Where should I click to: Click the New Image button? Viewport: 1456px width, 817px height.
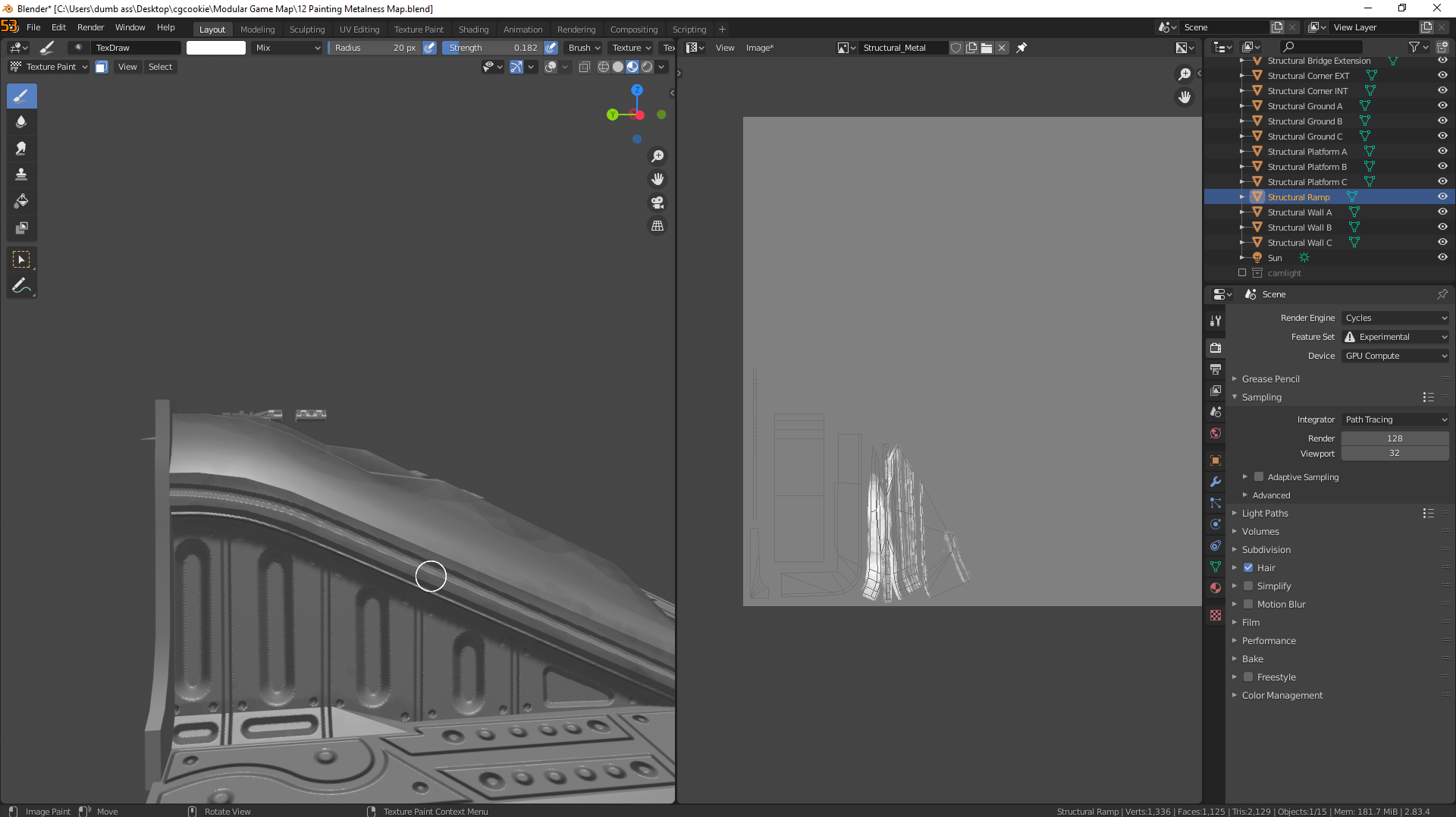pyautogui.click(x=971, y=47)
